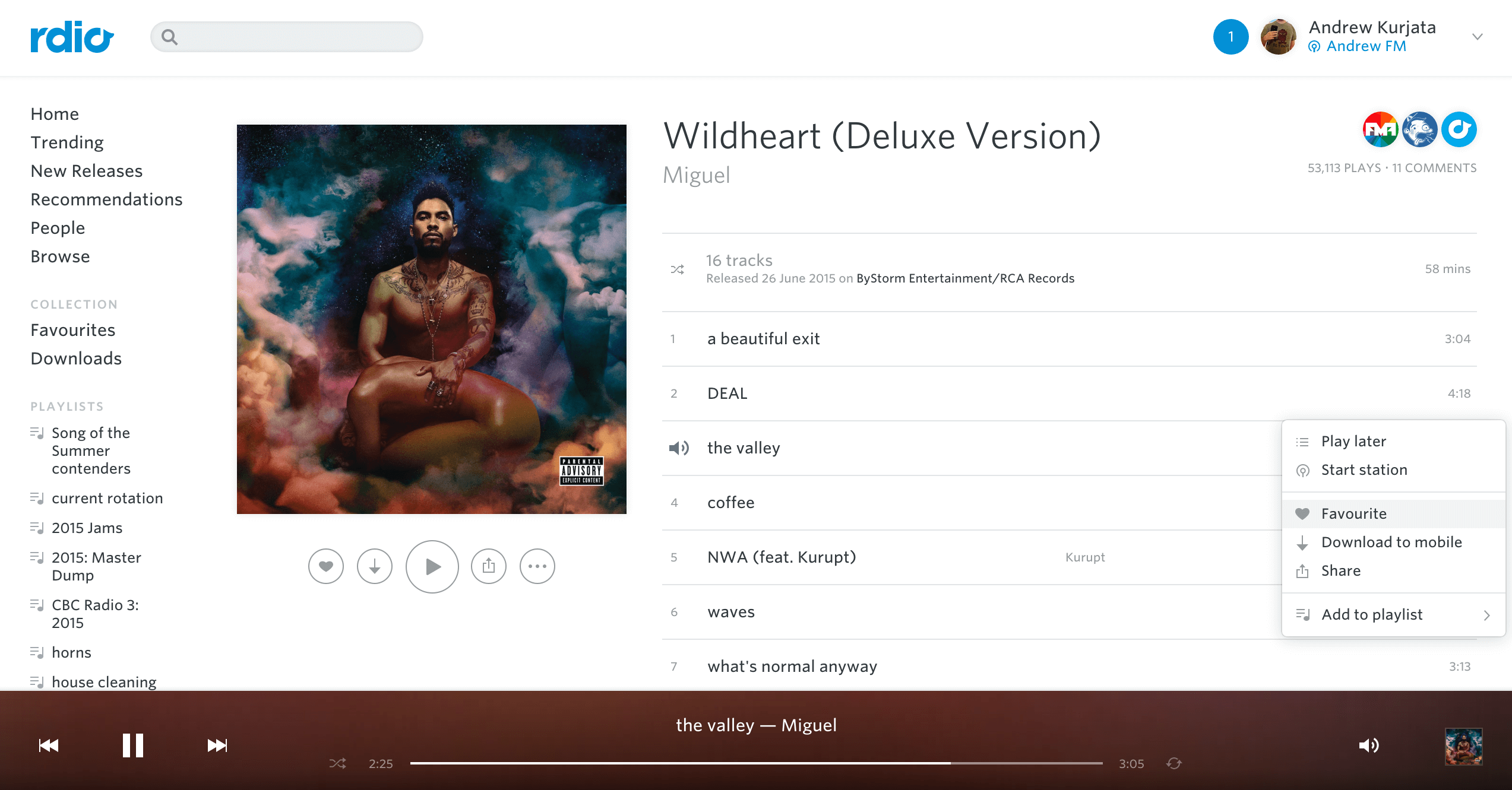Image resolution: width=1512 pixels, height=790 pixels.
Task: Toggle repeat next to the 3:05 time
Action: pos(1174,763)
